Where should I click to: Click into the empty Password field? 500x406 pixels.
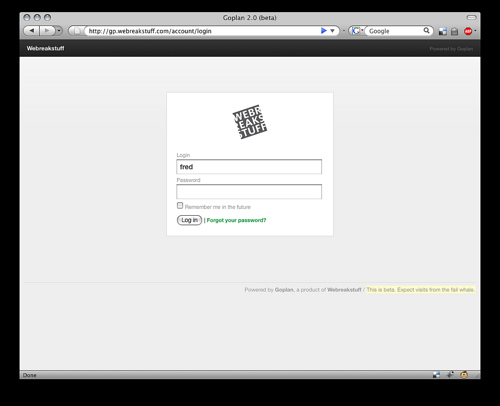coord(249,192)
